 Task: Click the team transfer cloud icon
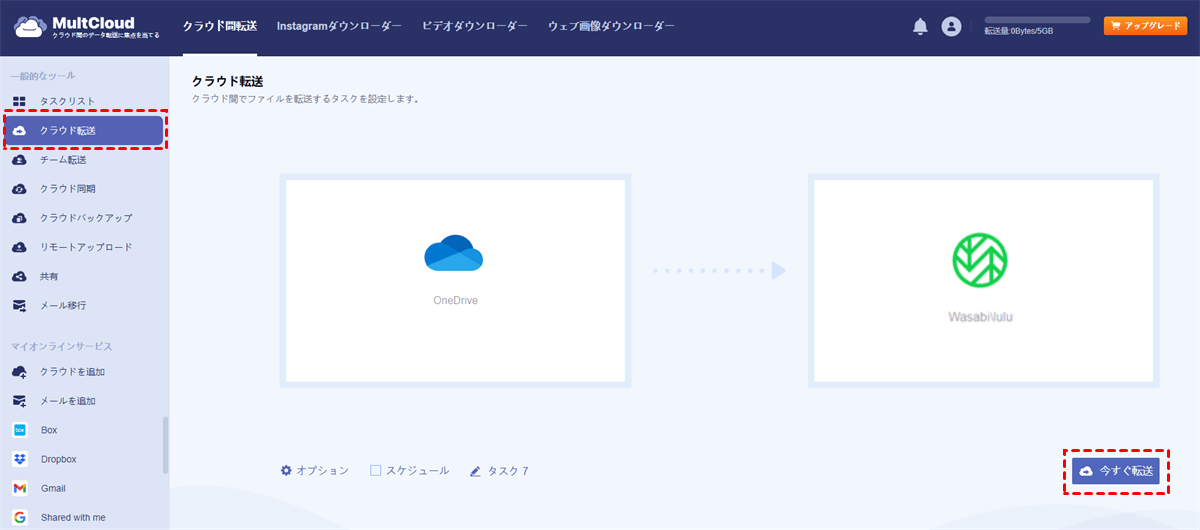click(x=19, y=160)
